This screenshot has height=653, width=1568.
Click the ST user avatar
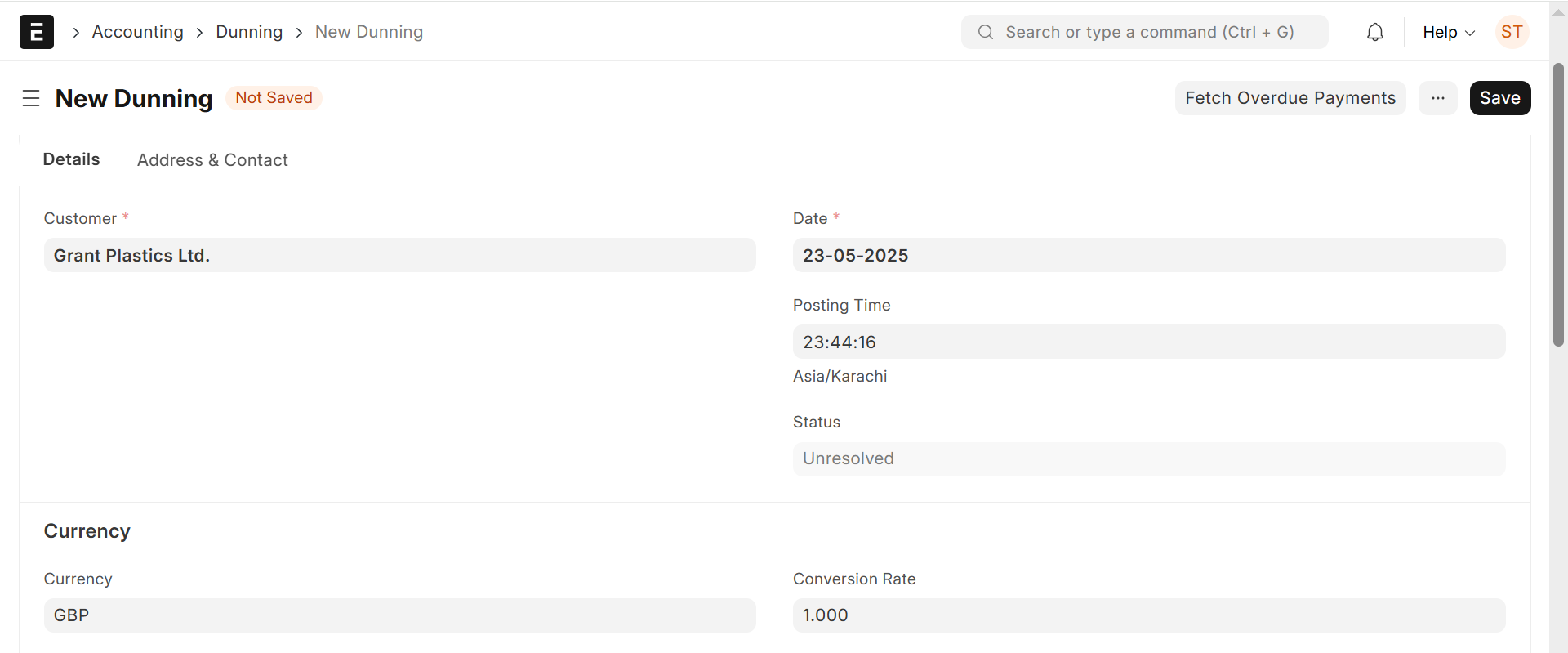tap(1512, 32)
